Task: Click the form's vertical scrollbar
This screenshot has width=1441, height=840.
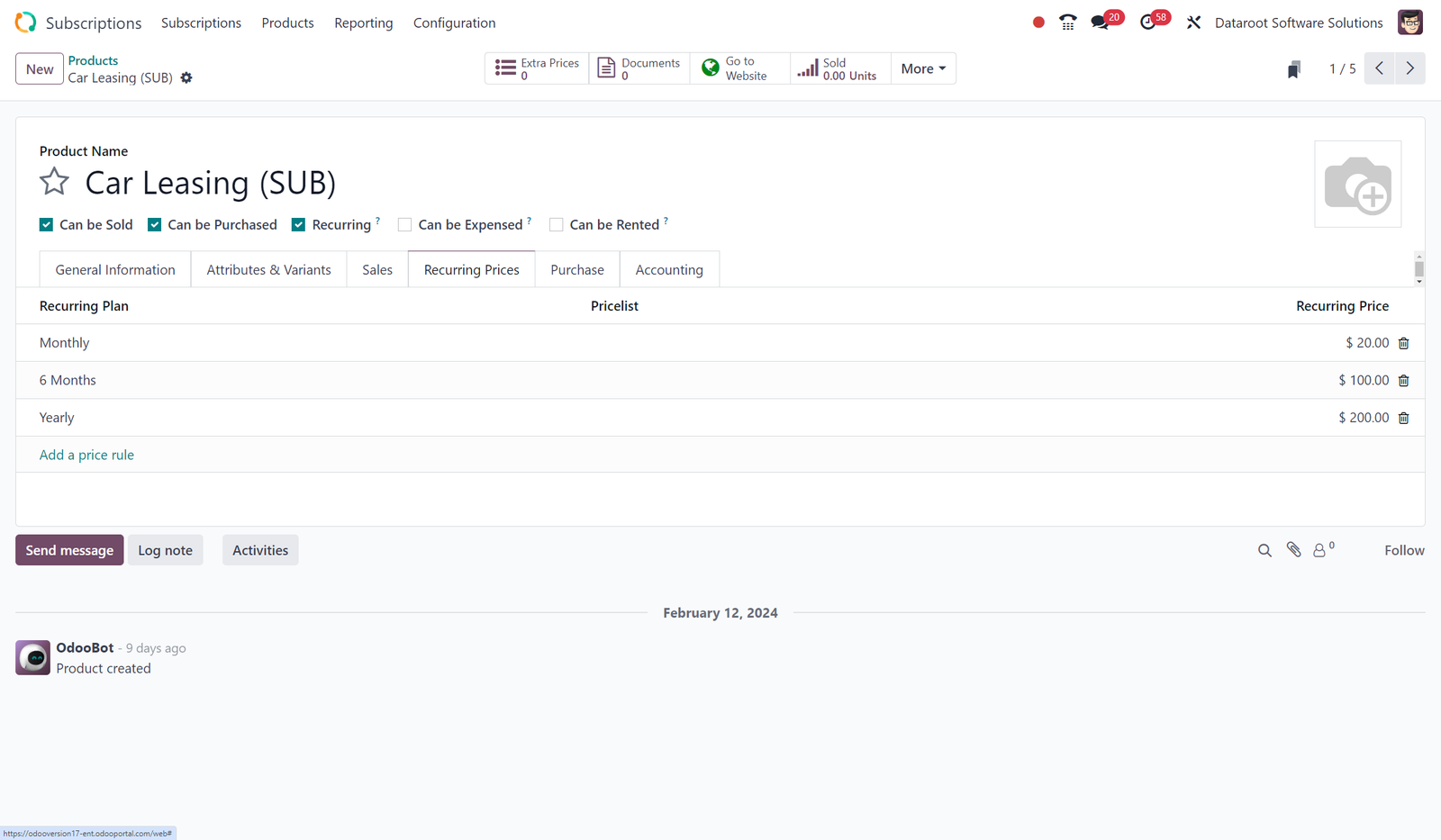Action: click(1418, 268)
